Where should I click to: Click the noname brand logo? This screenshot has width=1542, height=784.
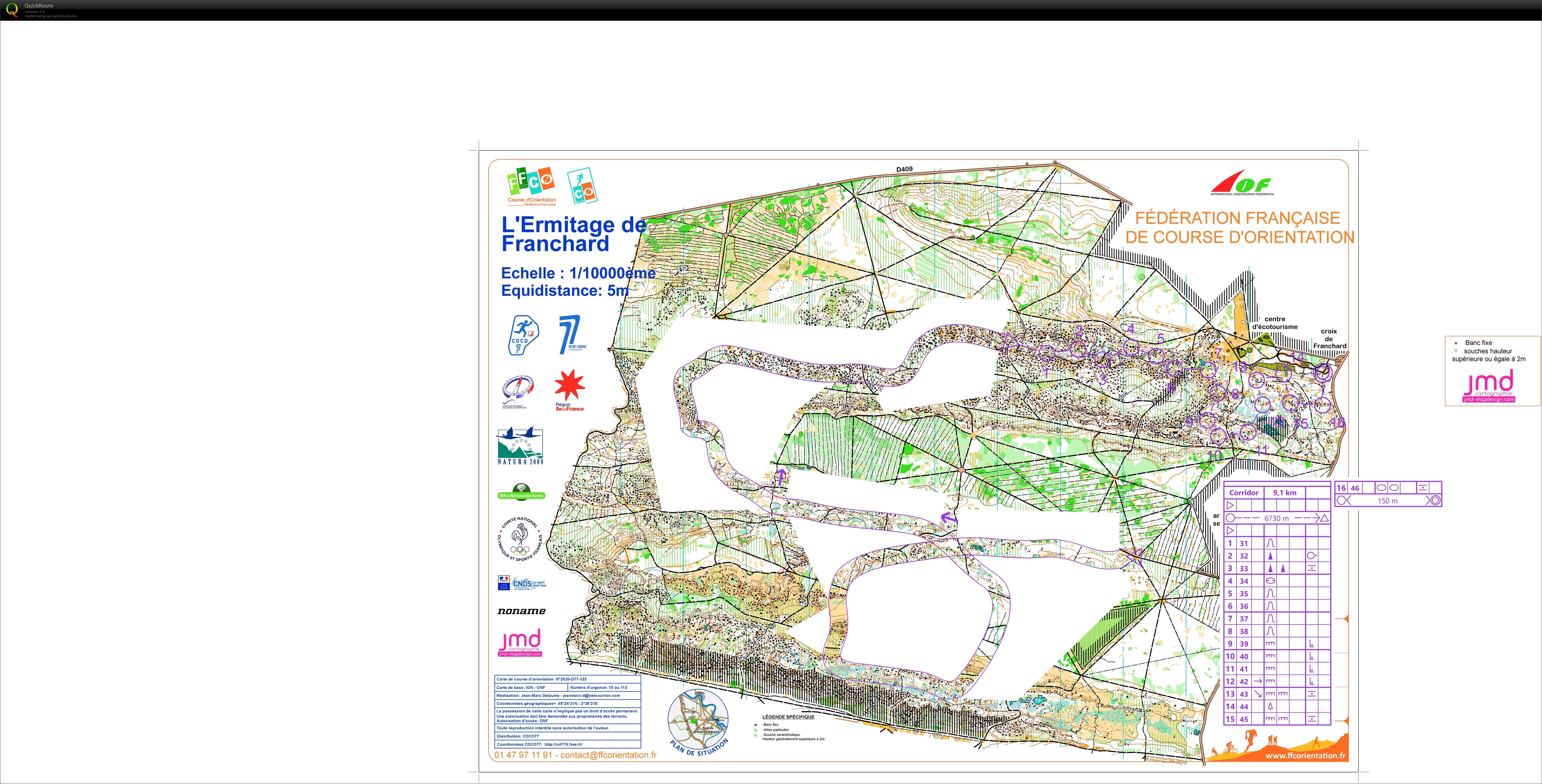point(521,611)
